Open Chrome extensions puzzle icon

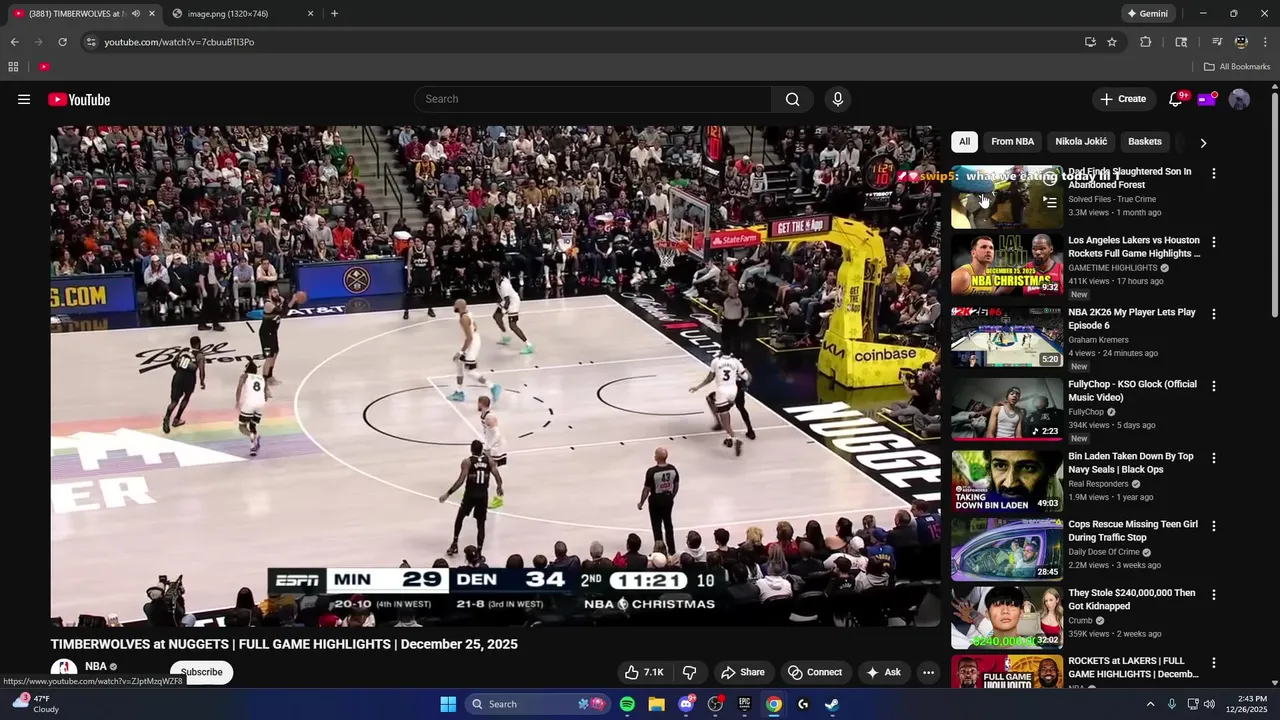pos(1146,42)
